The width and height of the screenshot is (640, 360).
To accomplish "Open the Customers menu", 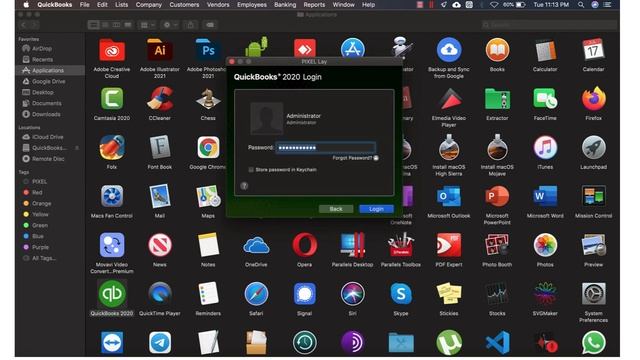I will click(184, 5).
